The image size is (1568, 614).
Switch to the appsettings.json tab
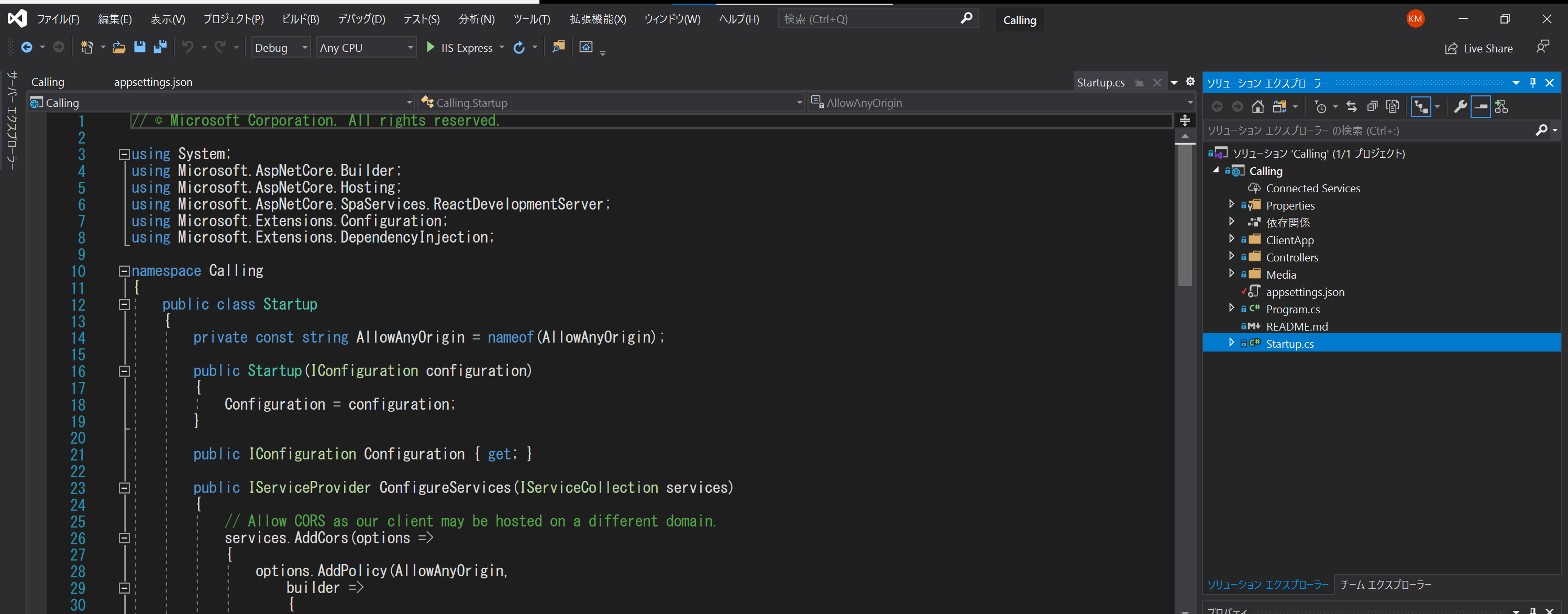tap(153, 82)
